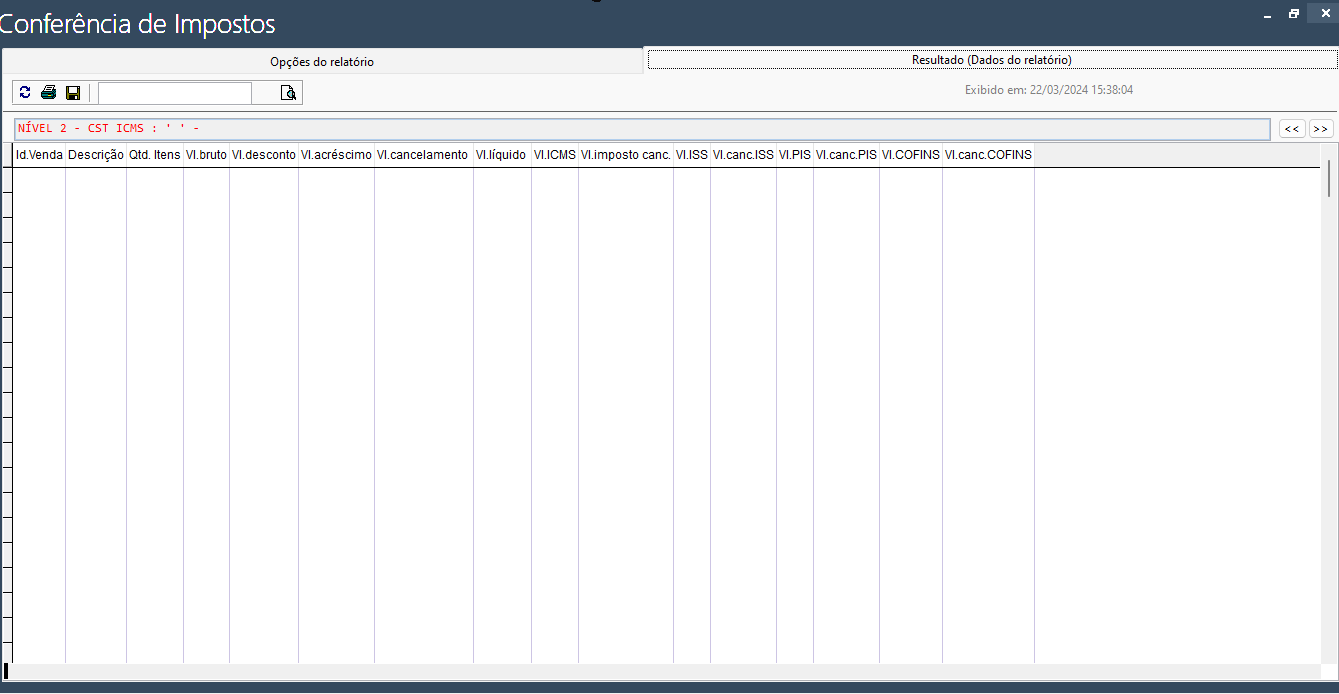Click into the toolbar search text field
1339x694 pixels.
(175, 93)
